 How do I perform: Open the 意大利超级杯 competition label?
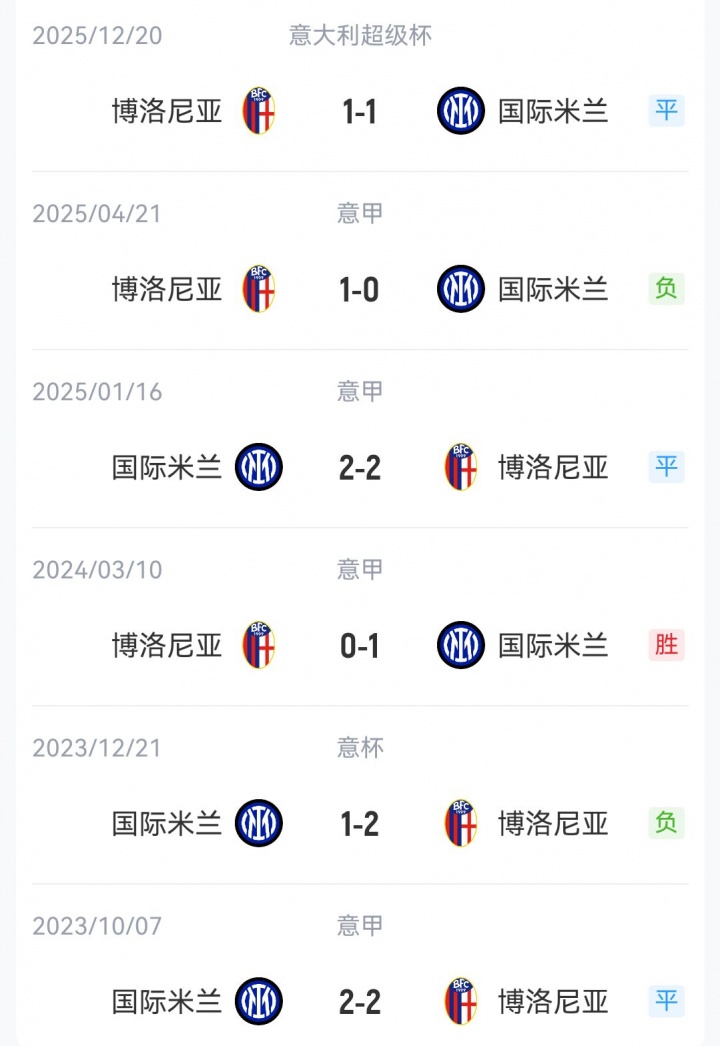point(360,35)
